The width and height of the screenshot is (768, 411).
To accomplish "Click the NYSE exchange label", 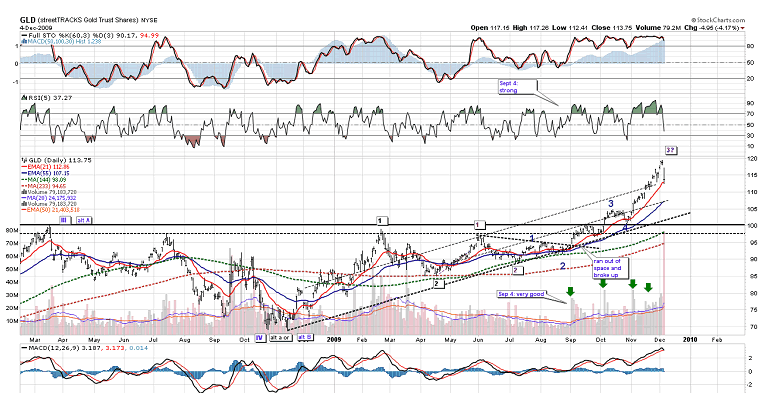I will pos(147,21).
